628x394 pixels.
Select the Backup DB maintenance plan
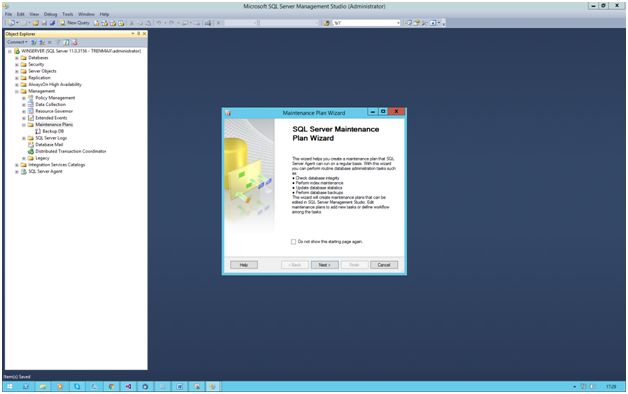(x=53, y=131)
